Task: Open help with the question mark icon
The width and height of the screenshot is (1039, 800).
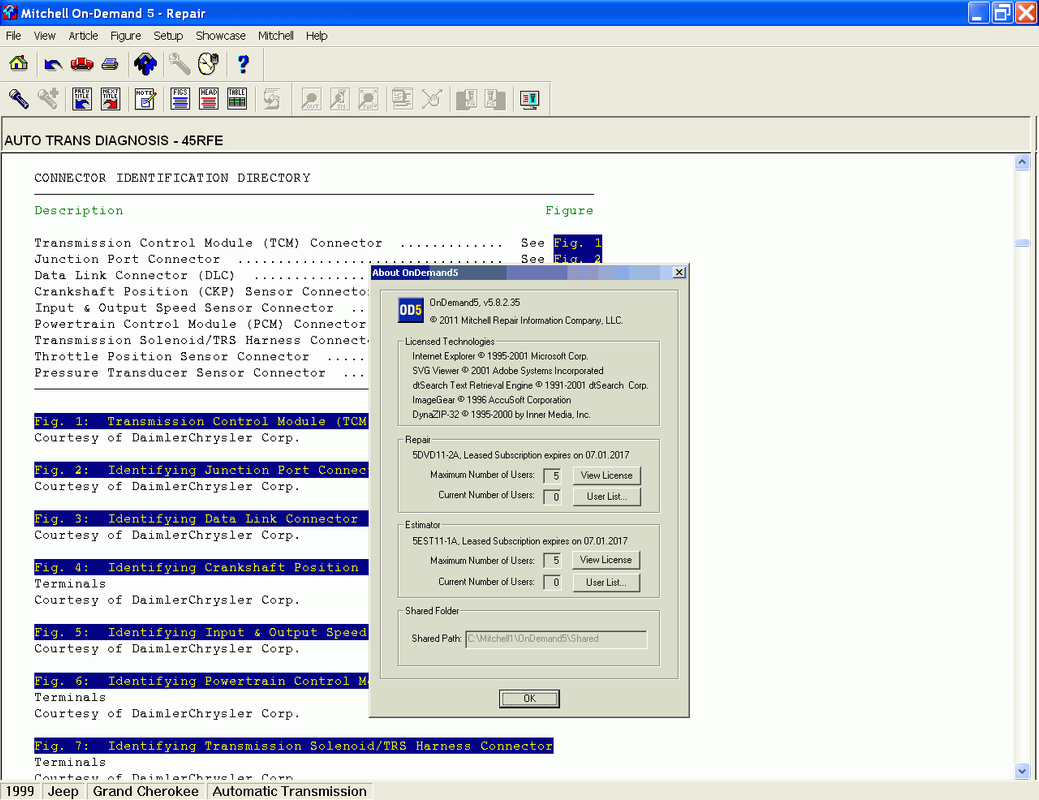Action: (x=243, y=64)
